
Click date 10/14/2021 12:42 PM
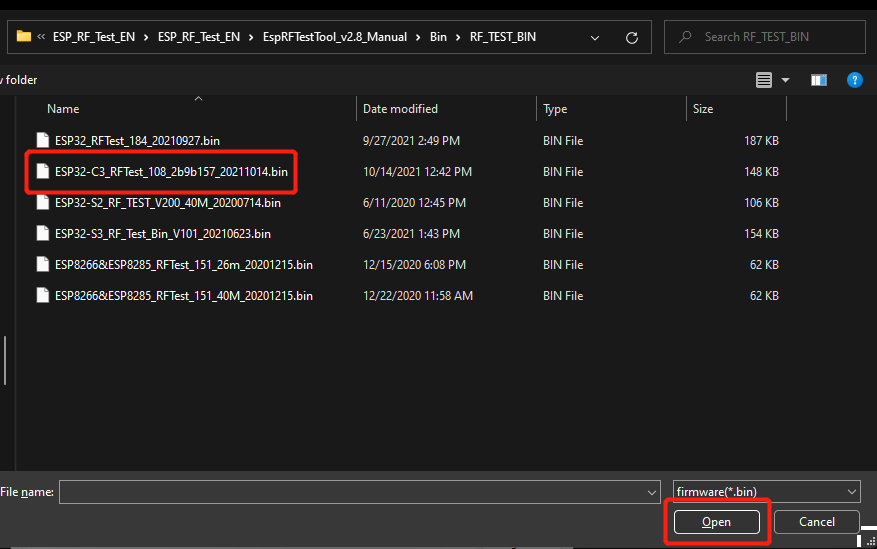click(417, 172)
